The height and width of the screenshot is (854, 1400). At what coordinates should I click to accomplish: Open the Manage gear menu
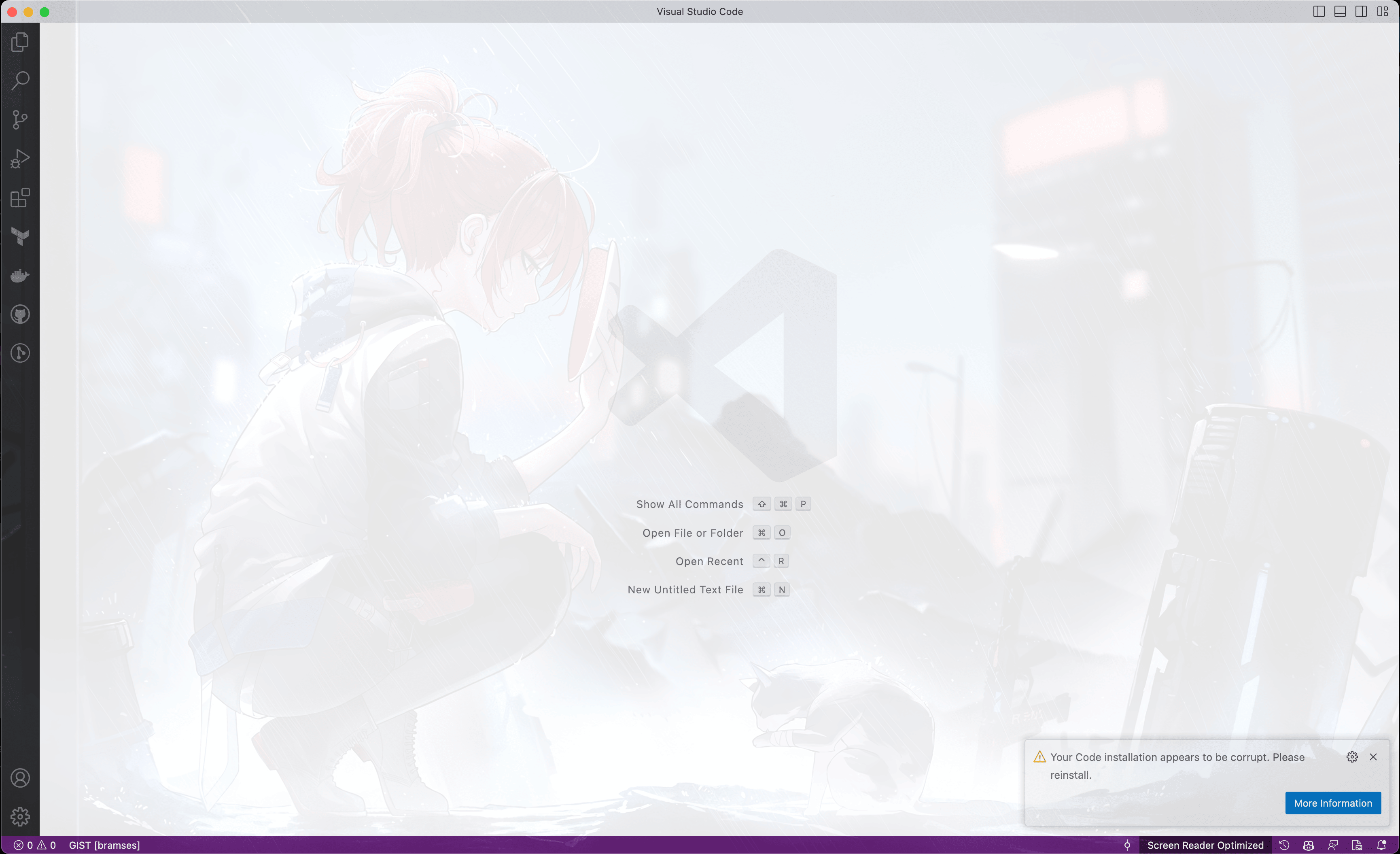tap(20, 816)
